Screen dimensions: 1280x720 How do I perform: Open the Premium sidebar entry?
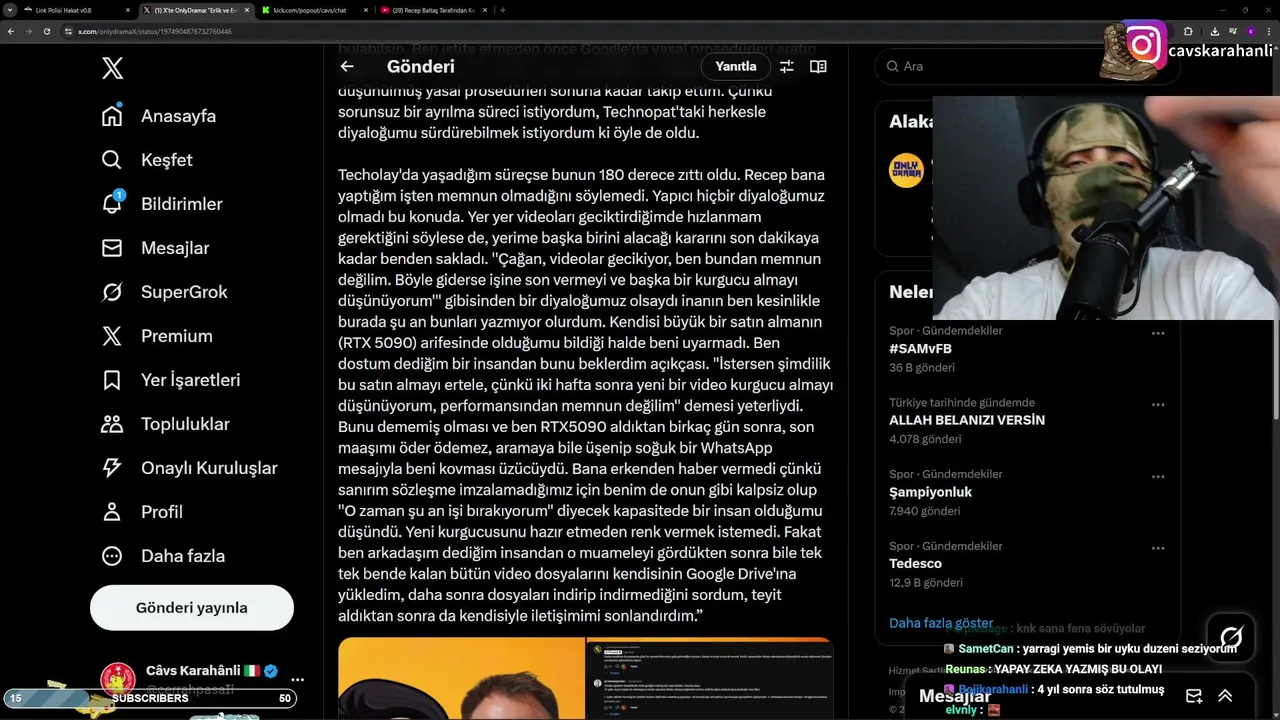pyautogui.click(x=157, y=336)
